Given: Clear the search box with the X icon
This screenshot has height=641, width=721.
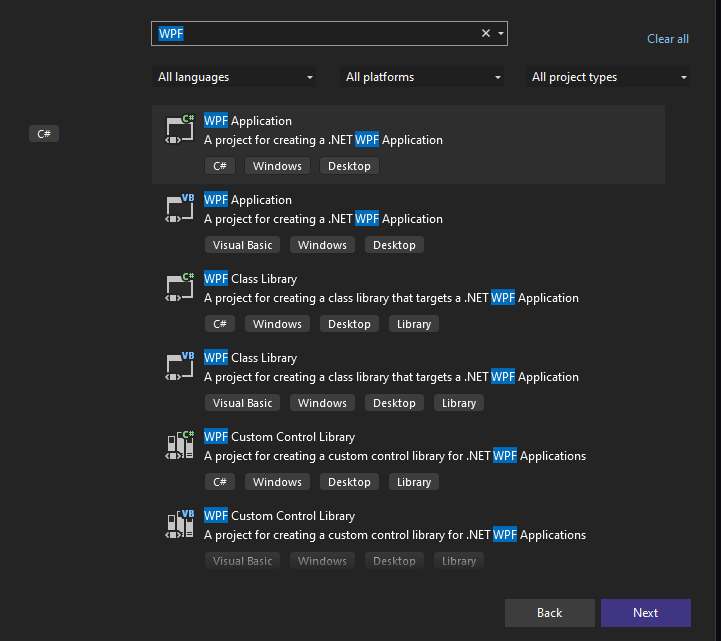Looking at the screenshot, I should click(486, 33).
